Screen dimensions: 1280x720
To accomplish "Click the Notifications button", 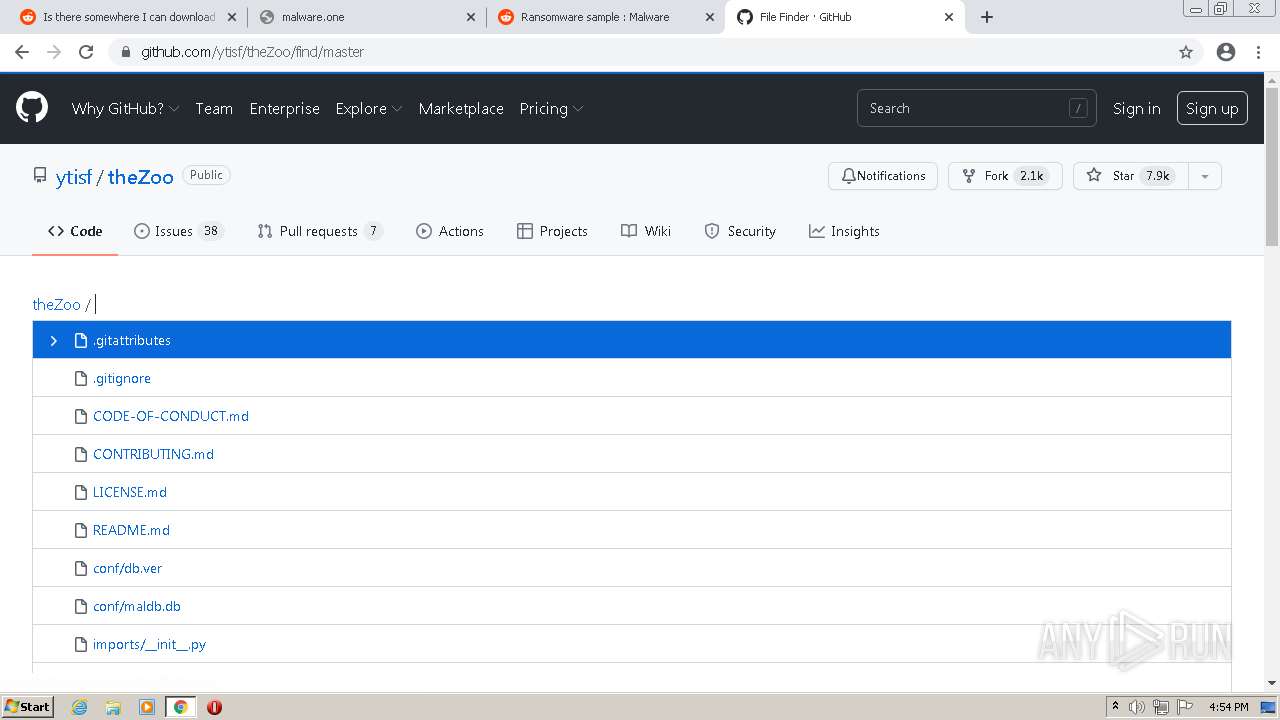I will tap(883, 176).
